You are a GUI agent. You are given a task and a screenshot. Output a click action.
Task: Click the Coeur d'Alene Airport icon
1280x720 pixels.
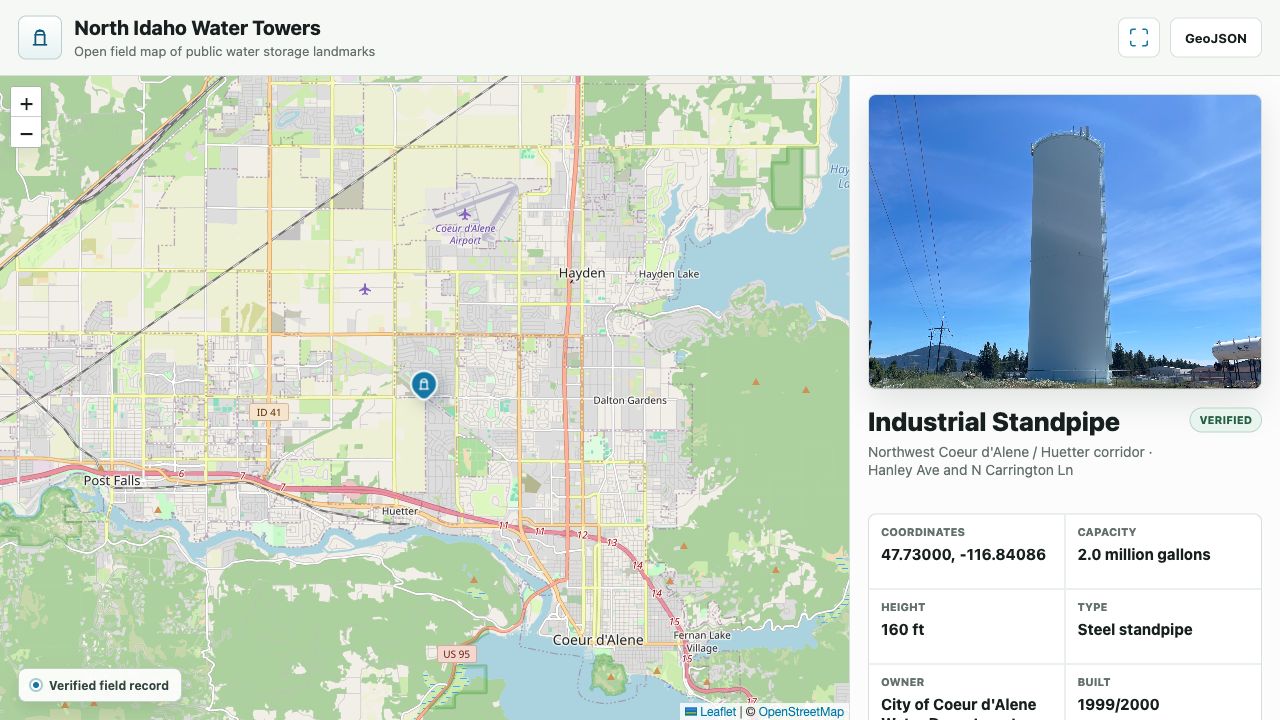(465, 213)
